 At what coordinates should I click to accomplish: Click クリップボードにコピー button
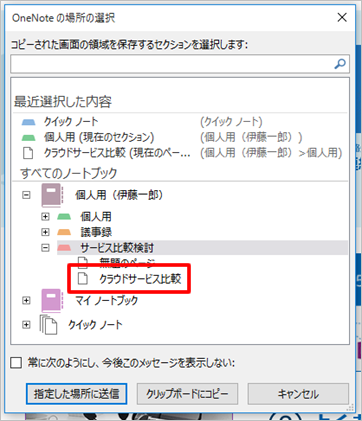pyautogui.click(x=187, y=394)
